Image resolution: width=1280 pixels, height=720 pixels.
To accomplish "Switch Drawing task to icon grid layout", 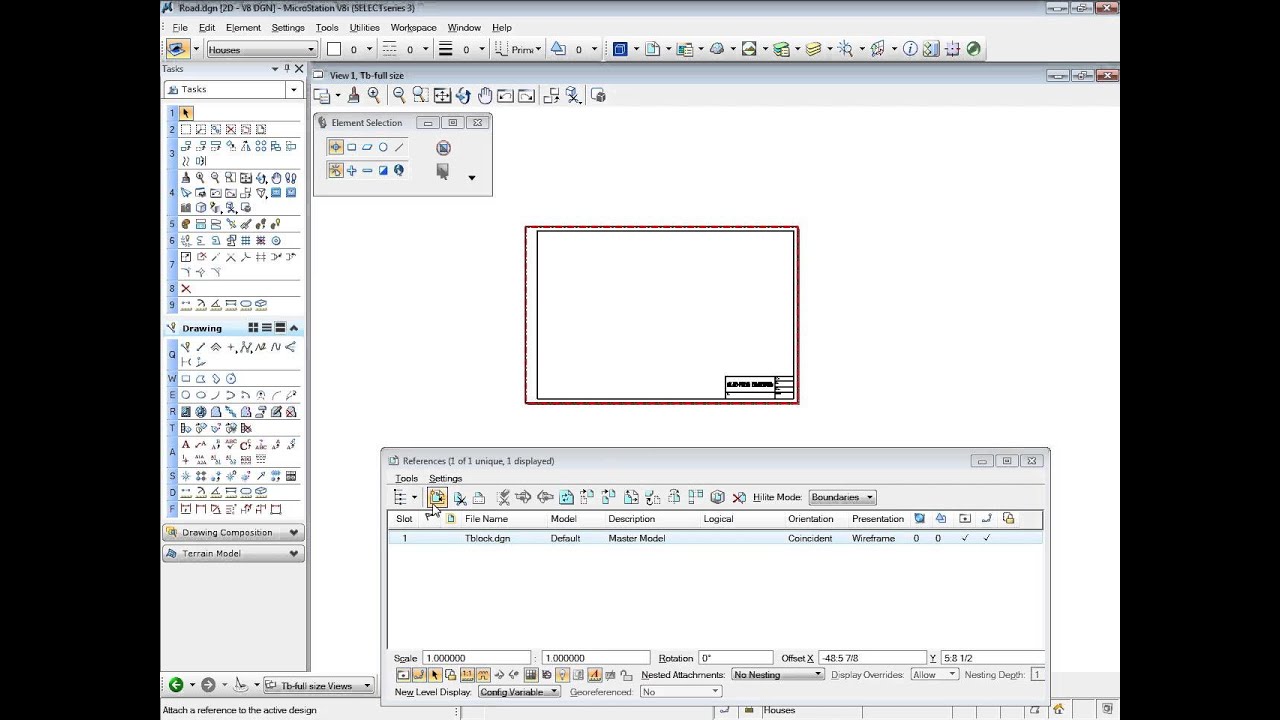I will (x=253, y=328).
